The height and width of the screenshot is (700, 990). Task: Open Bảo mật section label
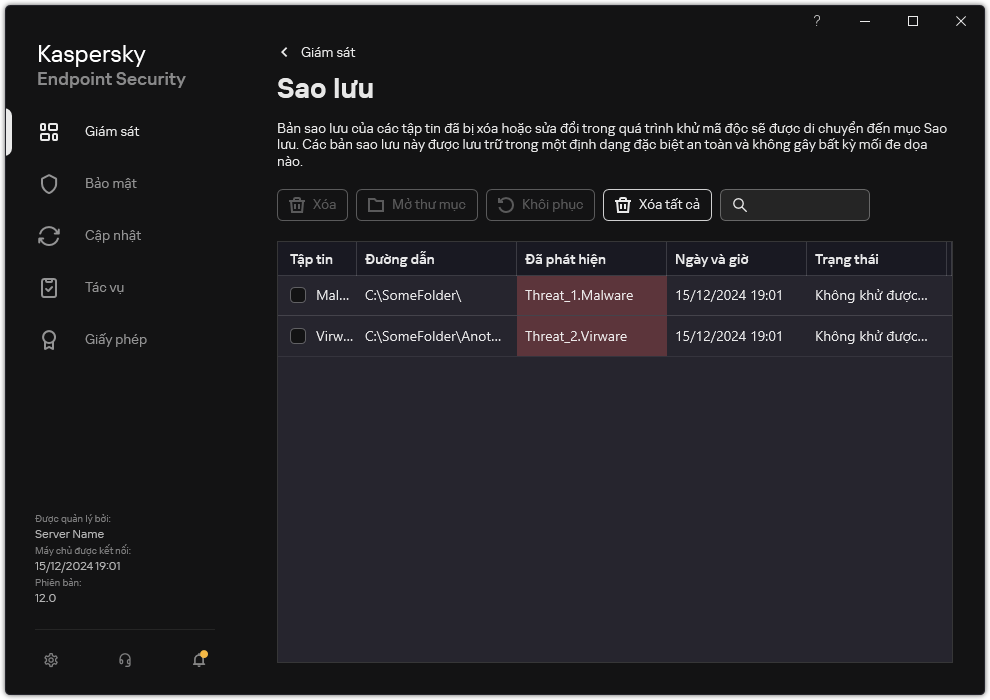(x=111, y=184)
